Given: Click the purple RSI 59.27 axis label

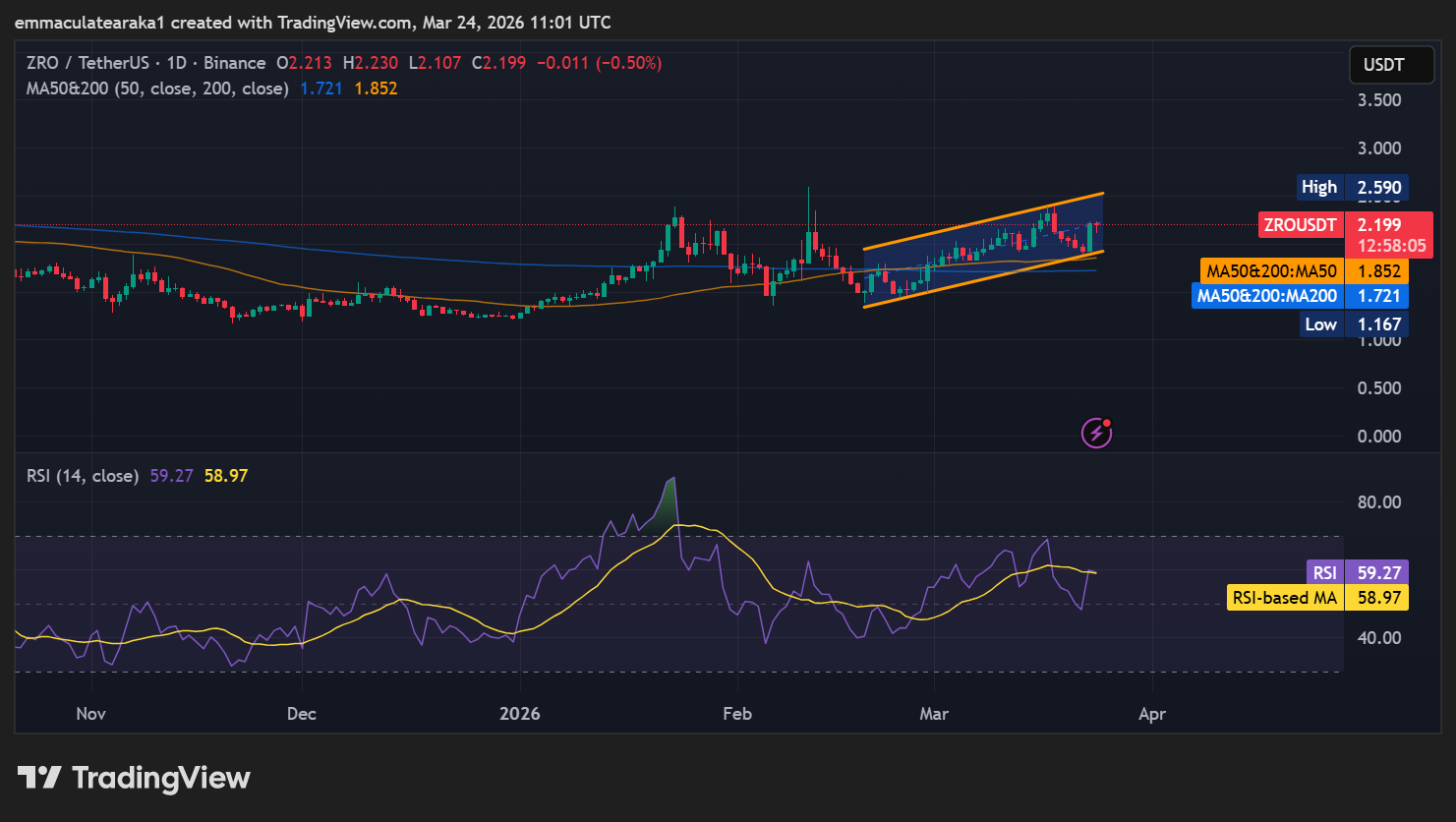Looking at the screenshot, I should pyautogui.click(x=1357, y=573).
